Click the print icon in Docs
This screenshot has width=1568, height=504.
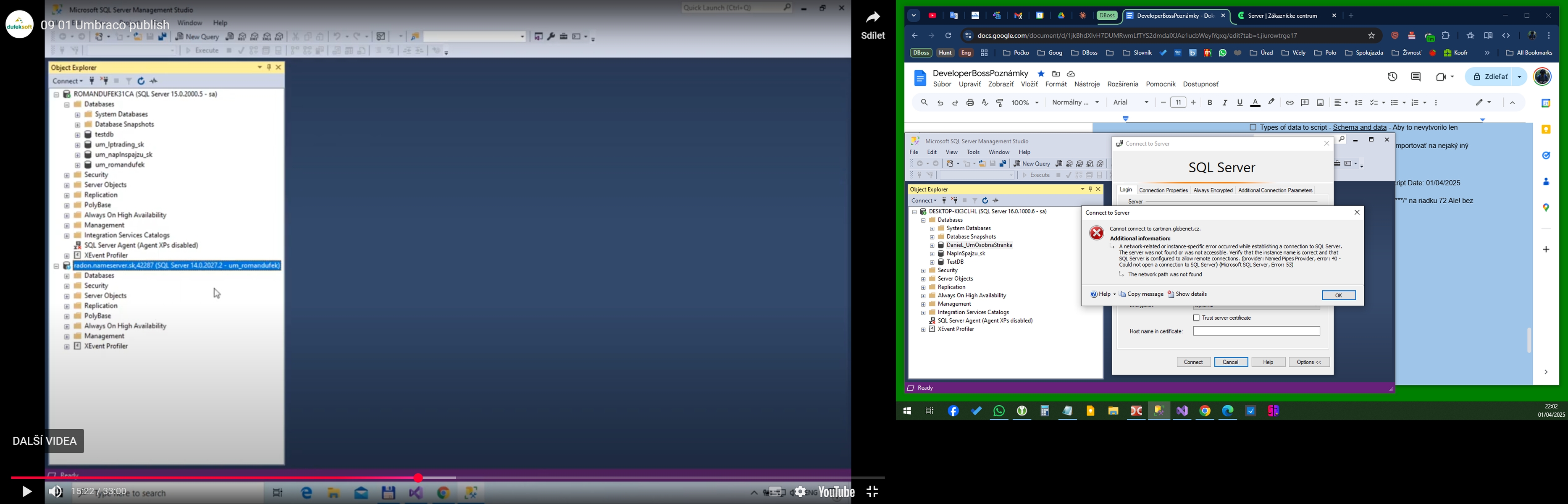[969, 103]
